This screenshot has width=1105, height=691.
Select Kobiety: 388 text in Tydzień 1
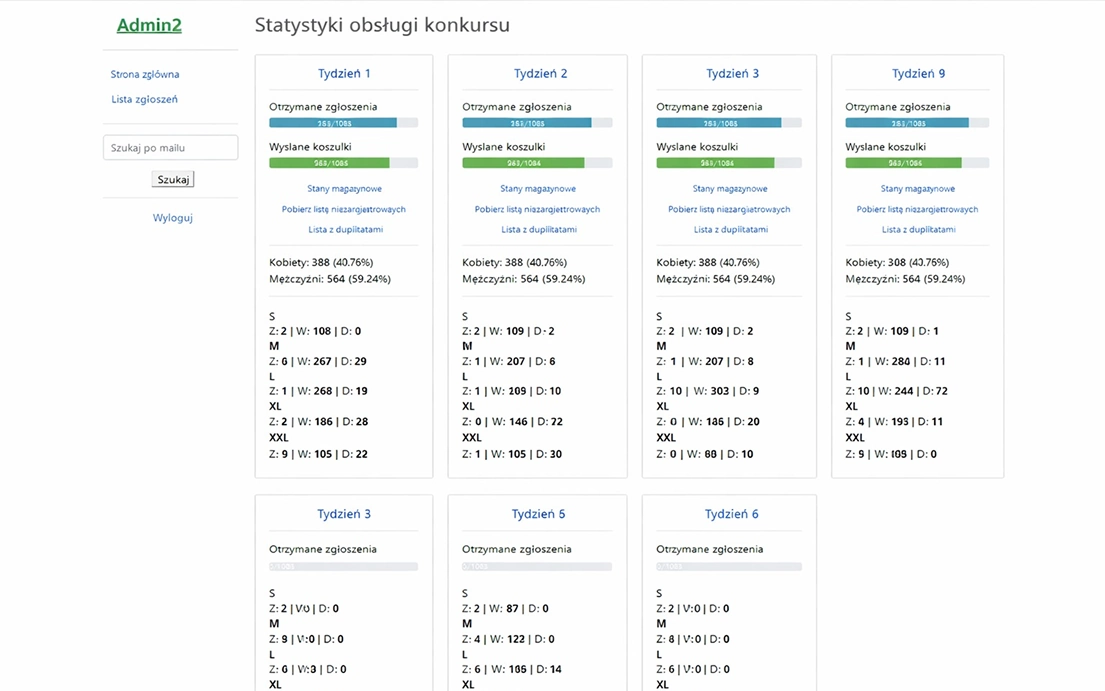[321, 263]
